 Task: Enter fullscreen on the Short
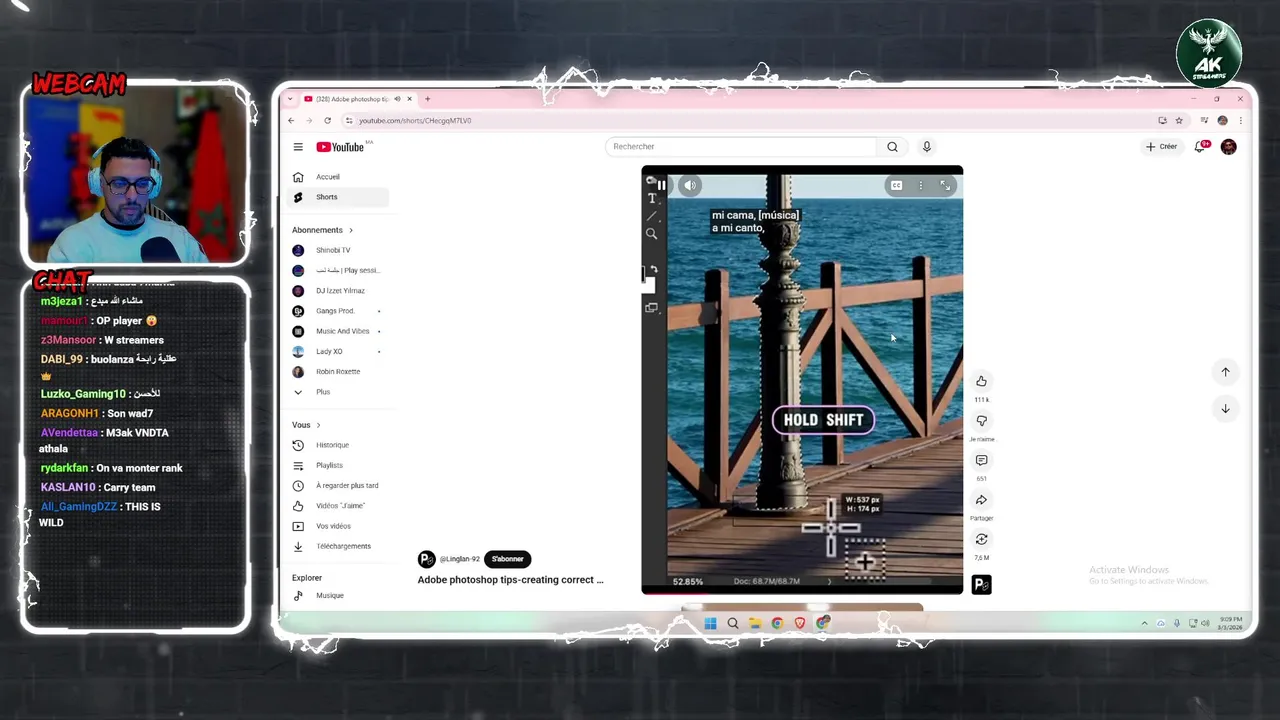945,185
